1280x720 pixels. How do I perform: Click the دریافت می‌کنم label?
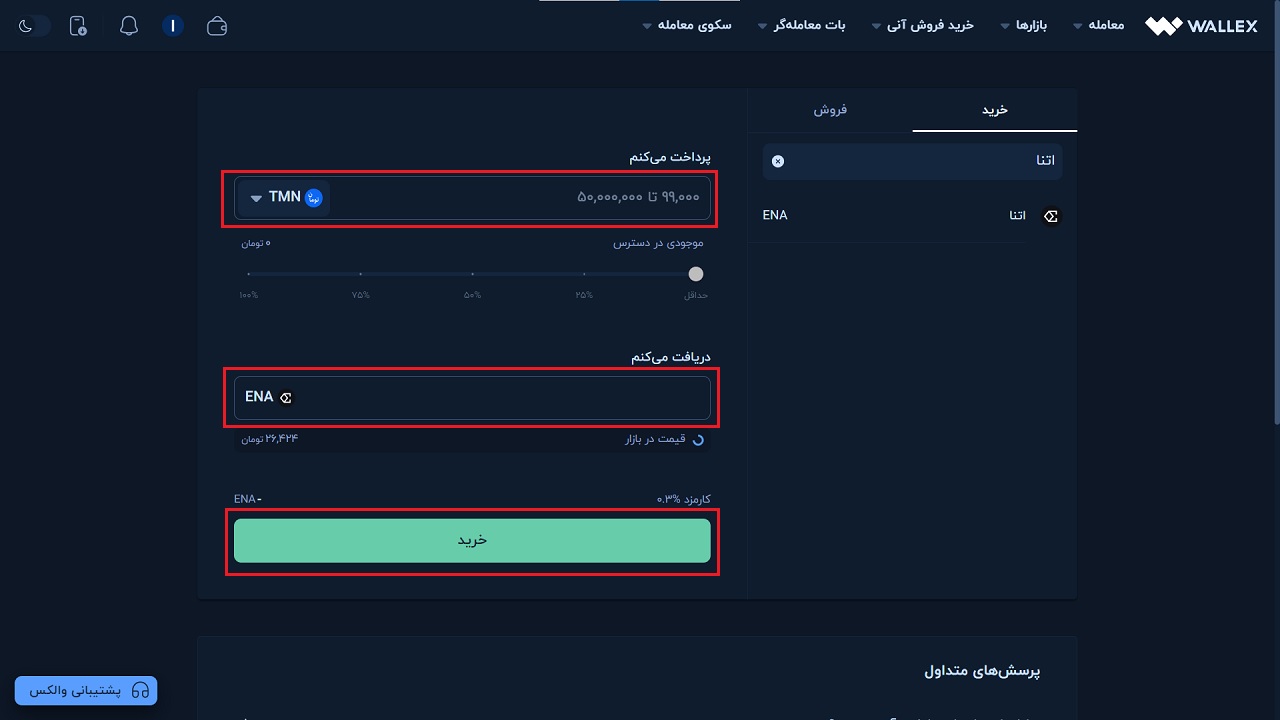click(x=670, y=357)
